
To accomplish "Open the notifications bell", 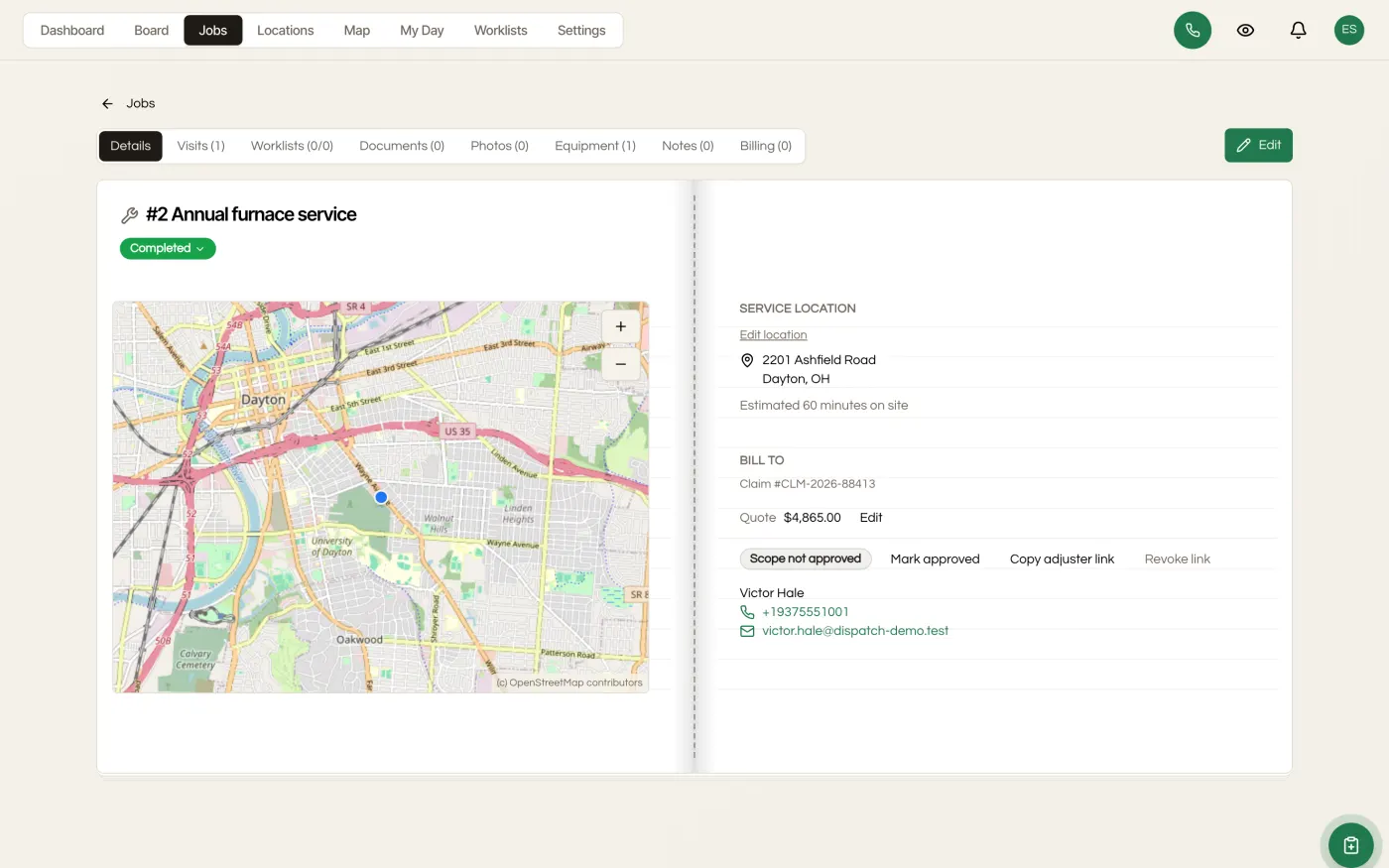I will 1298,30.
